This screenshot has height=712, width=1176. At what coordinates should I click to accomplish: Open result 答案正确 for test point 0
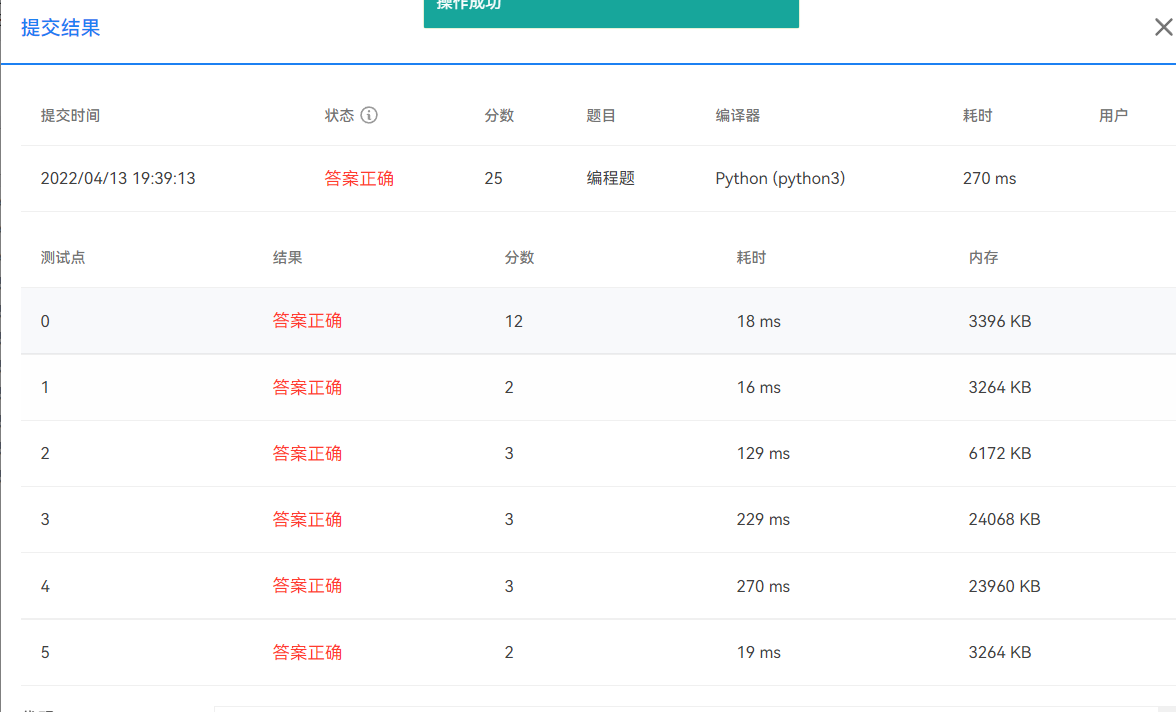point(308,321)
